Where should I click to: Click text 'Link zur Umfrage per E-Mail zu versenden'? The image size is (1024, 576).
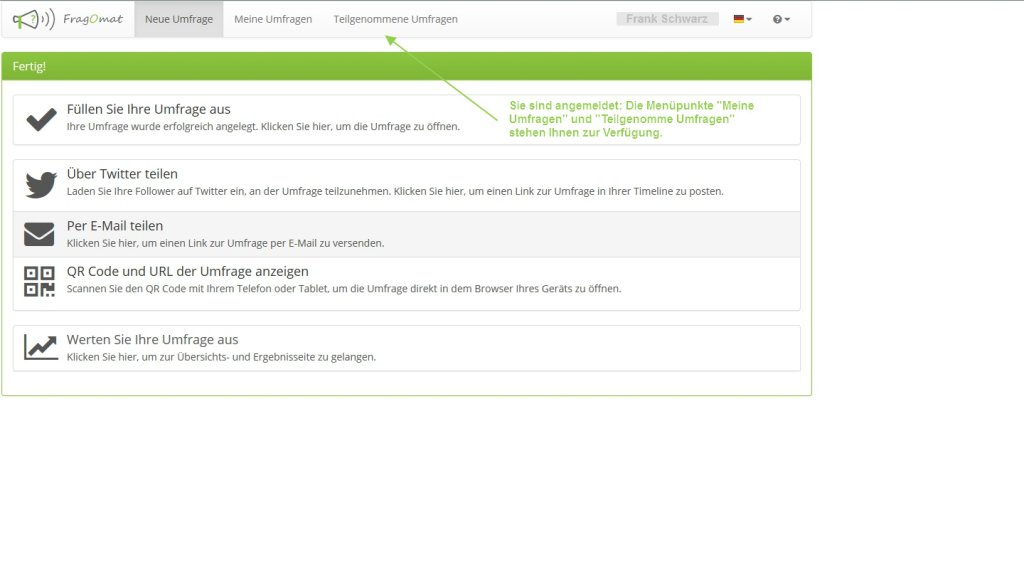click(286, 243)
